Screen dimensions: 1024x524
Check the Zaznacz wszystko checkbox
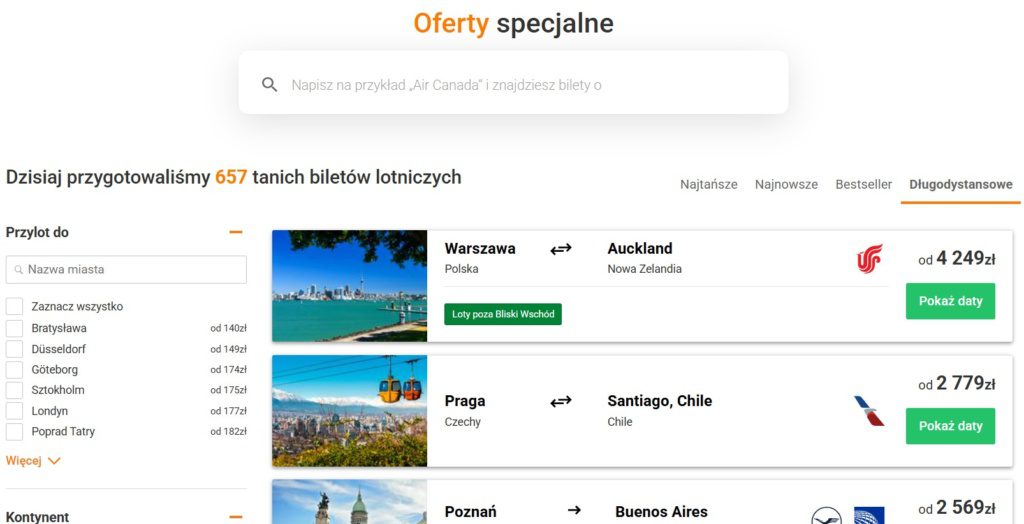[x=14, y=306]
